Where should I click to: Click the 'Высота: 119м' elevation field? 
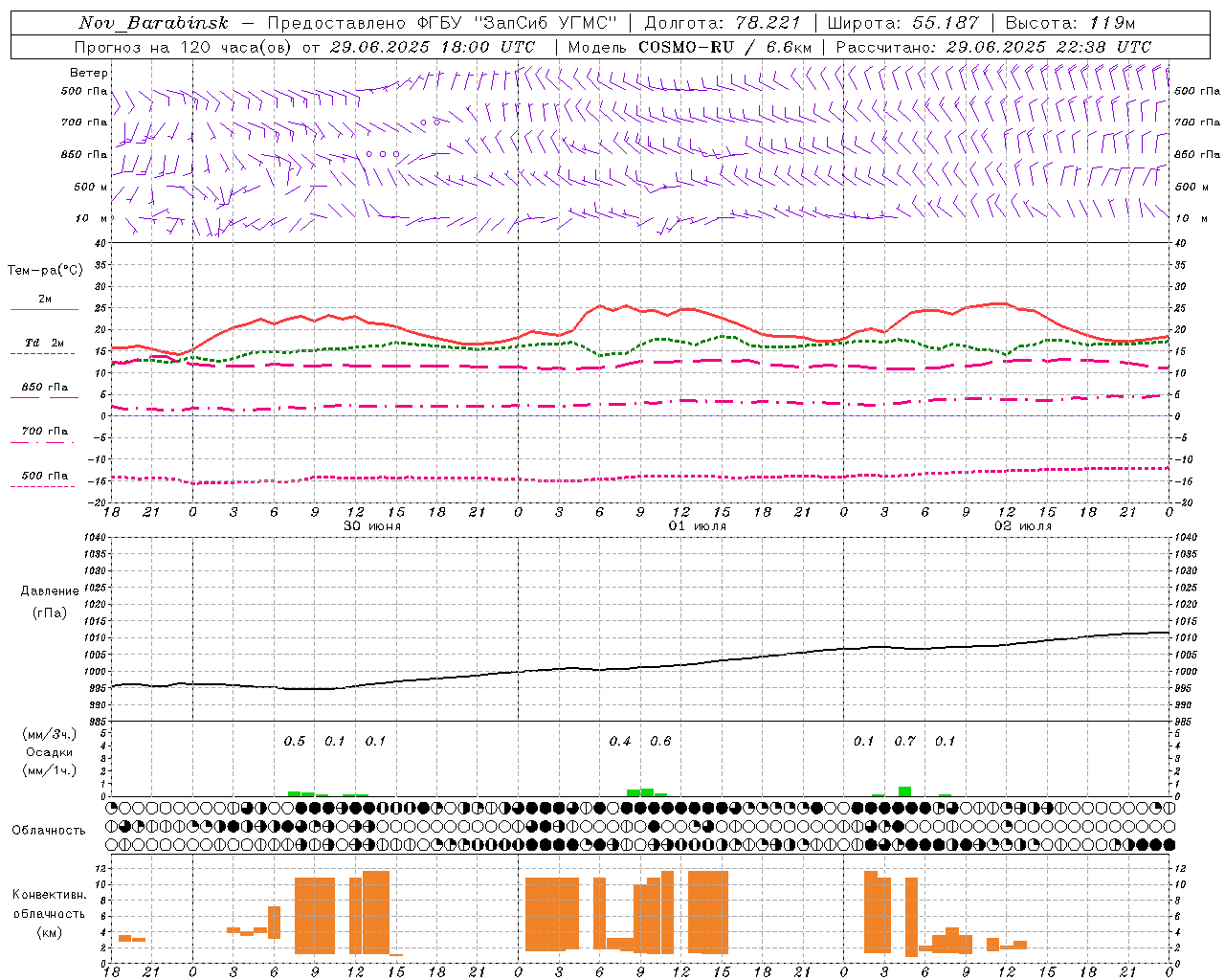[x=1070, y=23]
